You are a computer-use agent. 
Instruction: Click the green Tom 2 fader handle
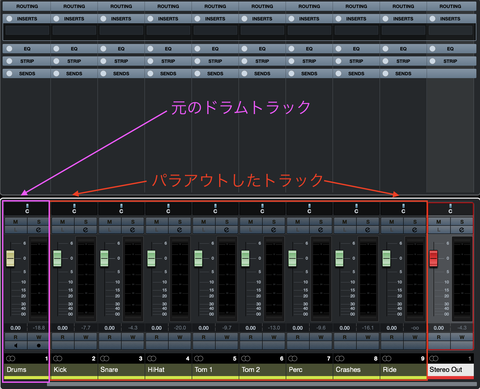tap(245, 258)
